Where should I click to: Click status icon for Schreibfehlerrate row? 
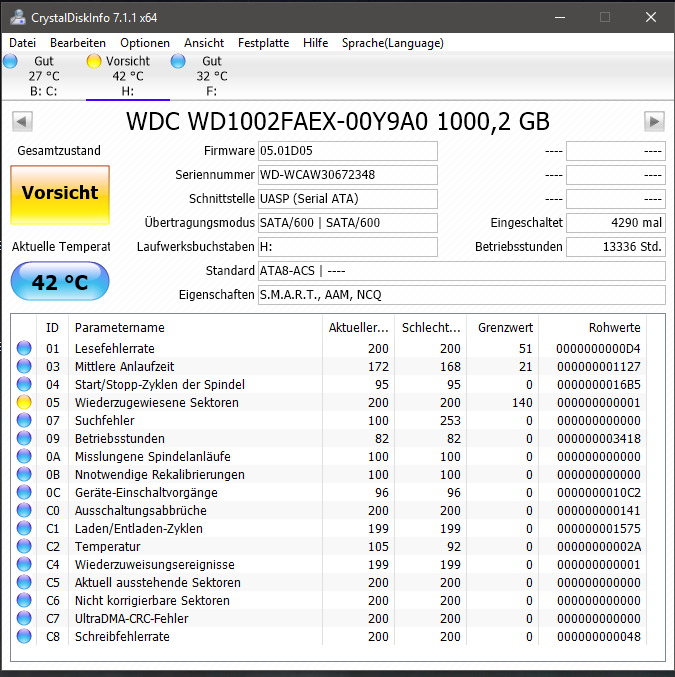pyautogui.click(x=24, y=636)
